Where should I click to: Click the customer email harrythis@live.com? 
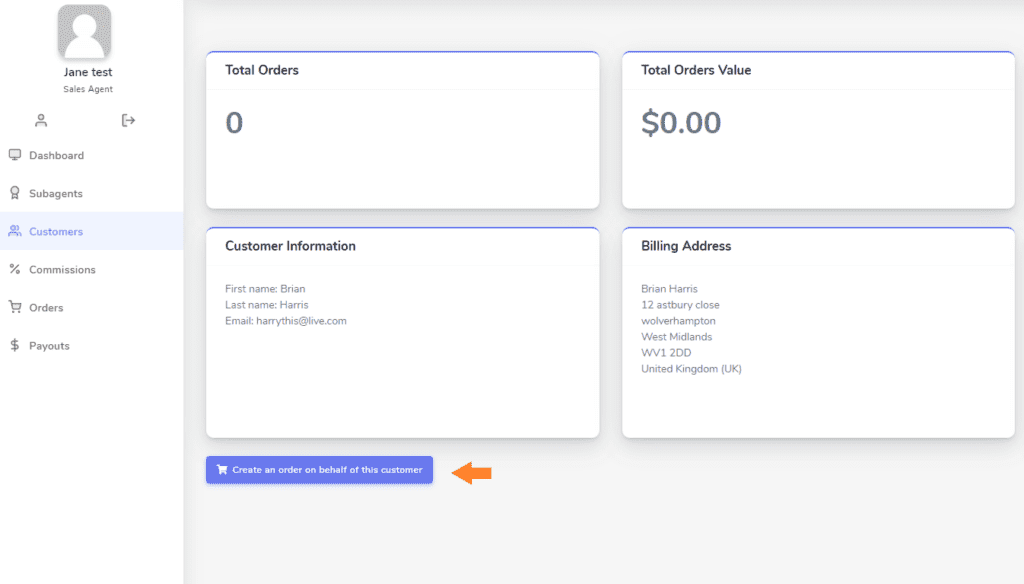pyautogui.click(x=301, y=321)
